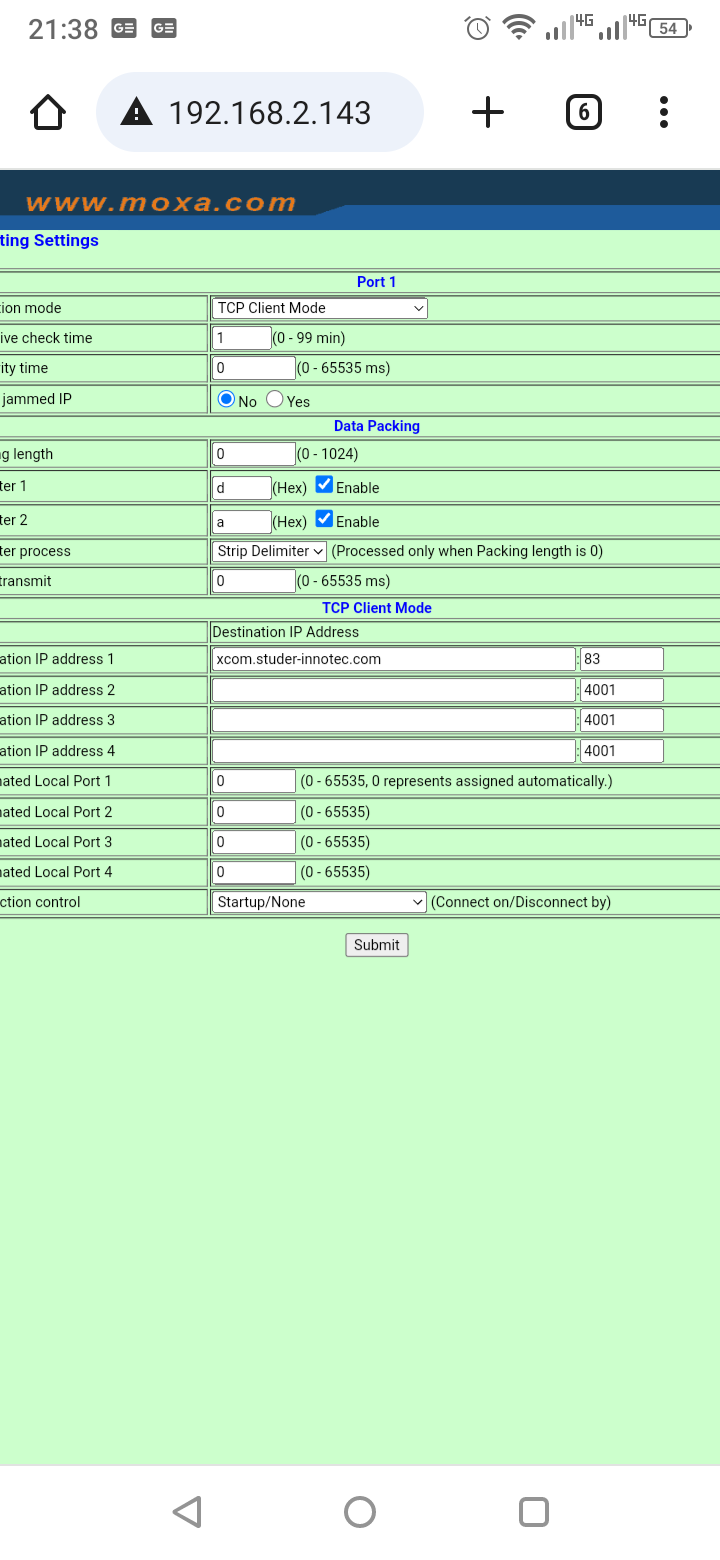The image size is (720, 1560).
Task: Select Yes for jammed IP option
Action: pos(275,400)
